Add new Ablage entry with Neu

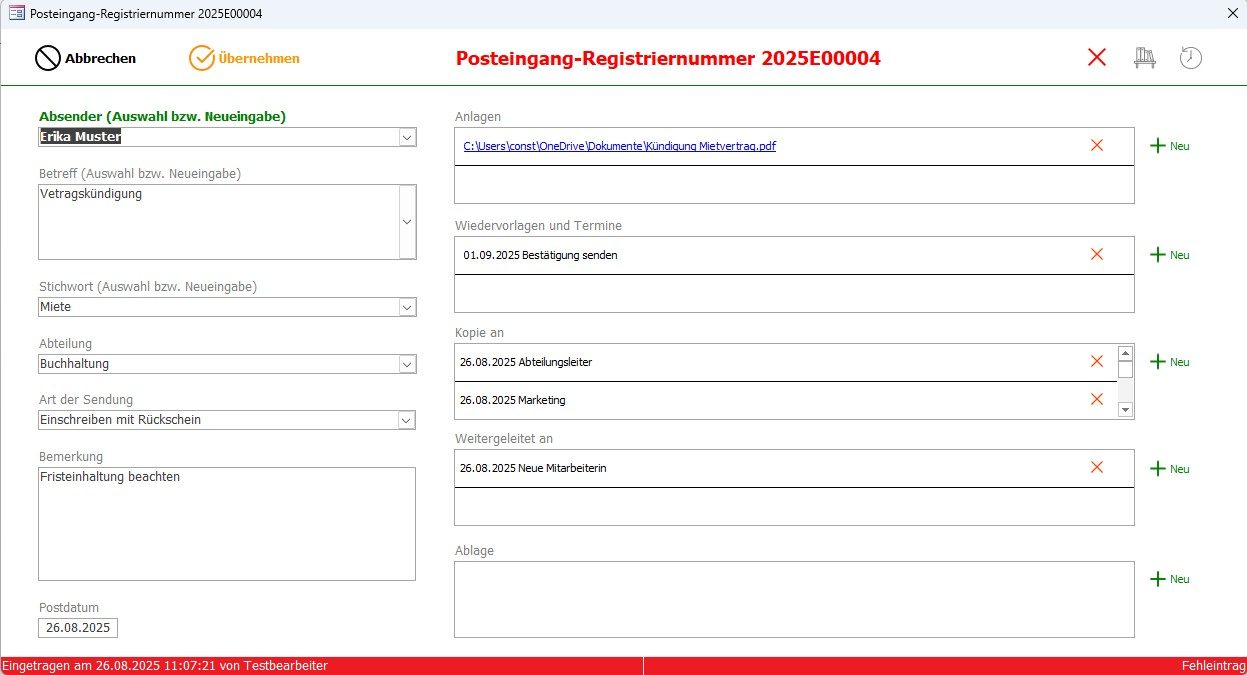1169,579
